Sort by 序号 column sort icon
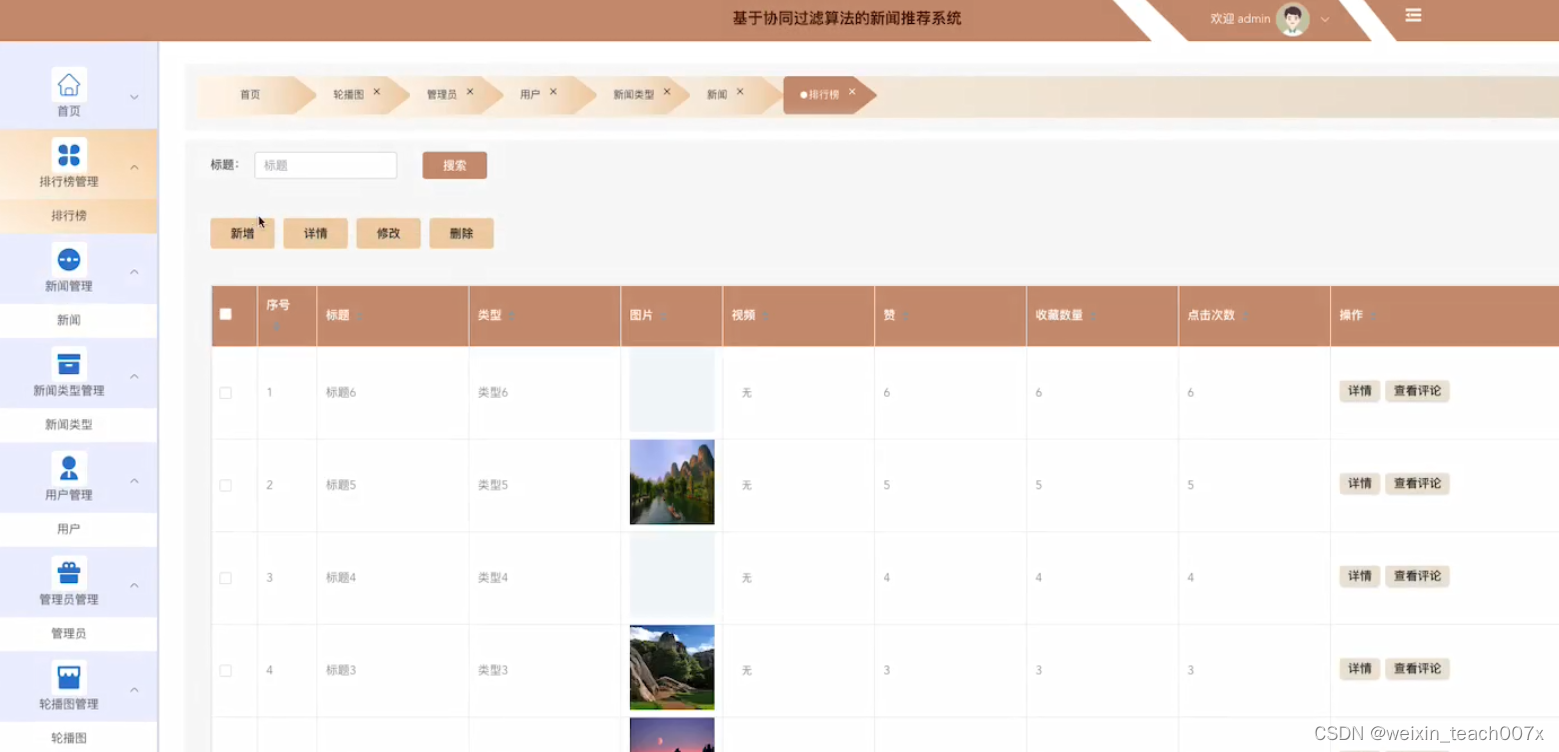 [x=277, y=326]
